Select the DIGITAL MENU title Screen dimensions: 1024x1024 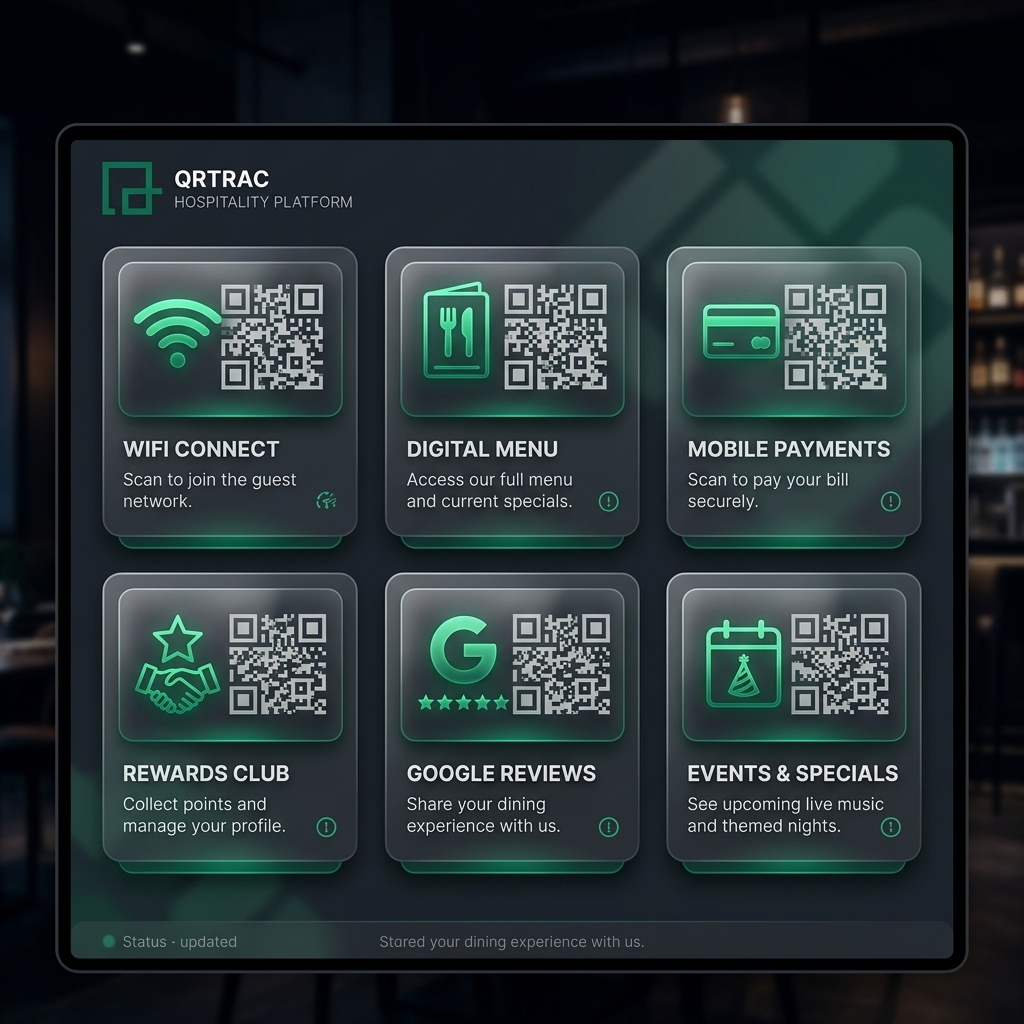(x=482, y=449)
